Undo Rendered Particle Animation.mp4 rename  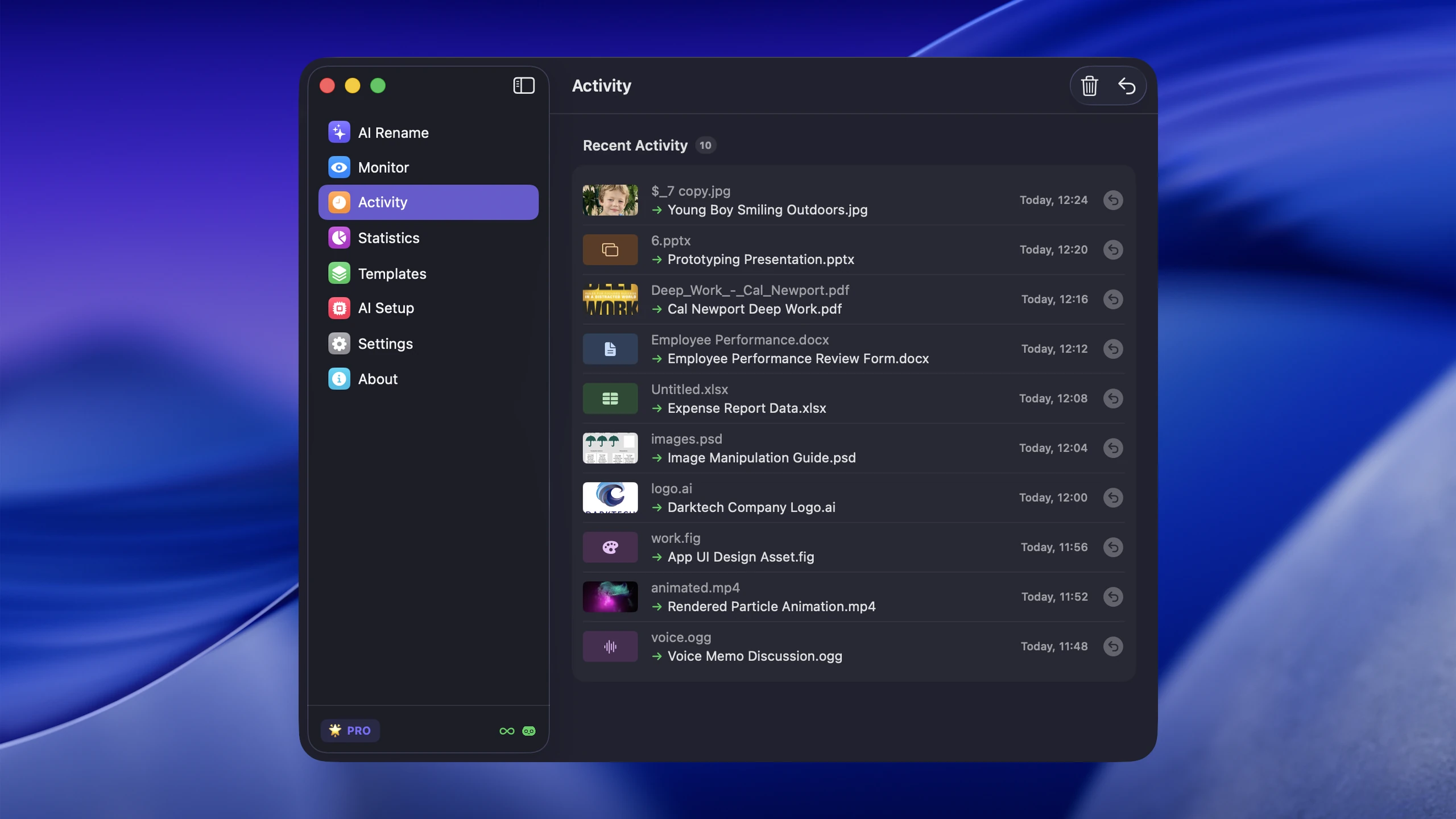point(1113,597)
